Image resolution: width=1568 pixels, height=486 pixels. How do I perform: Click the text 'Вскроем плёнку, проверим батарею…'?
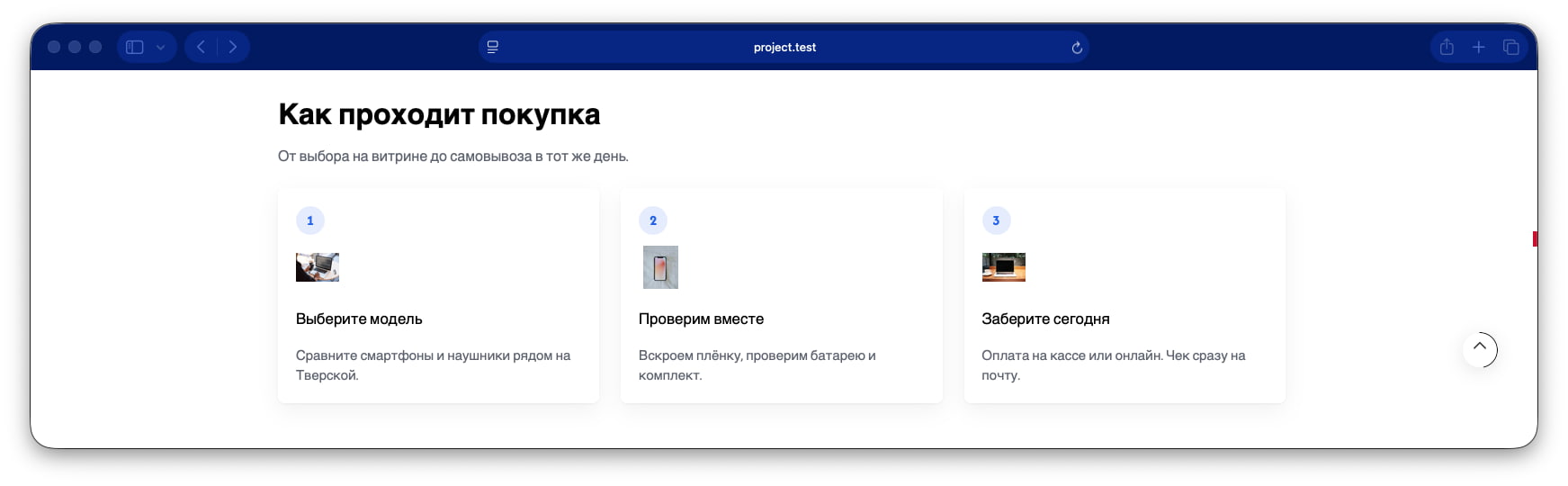757,365
